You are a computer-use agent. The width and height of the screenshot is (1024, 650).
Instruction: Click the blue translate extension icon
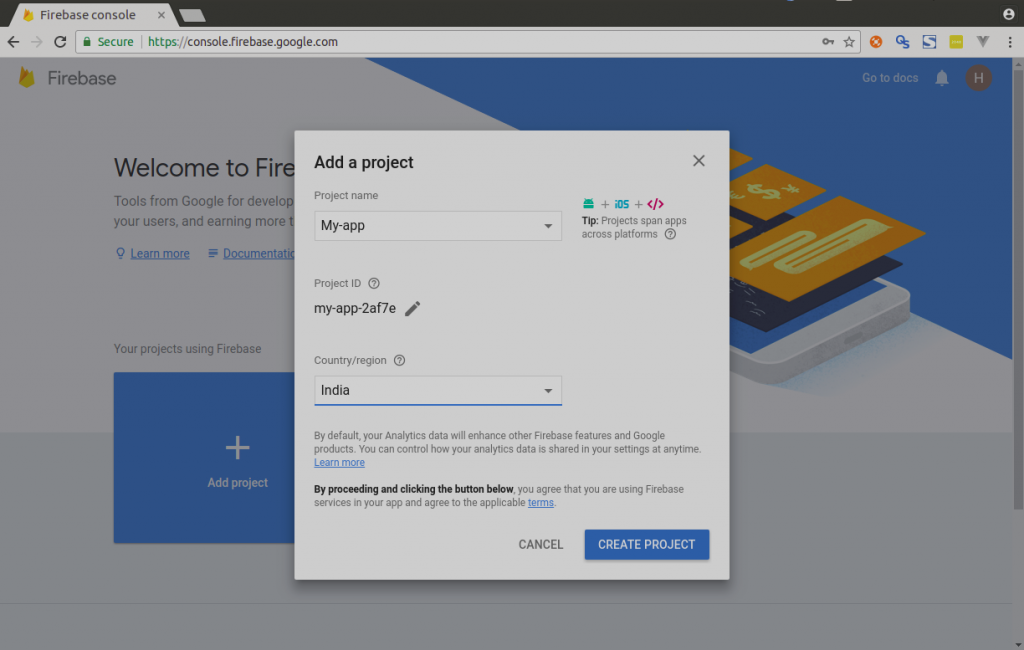coord(903,42)
